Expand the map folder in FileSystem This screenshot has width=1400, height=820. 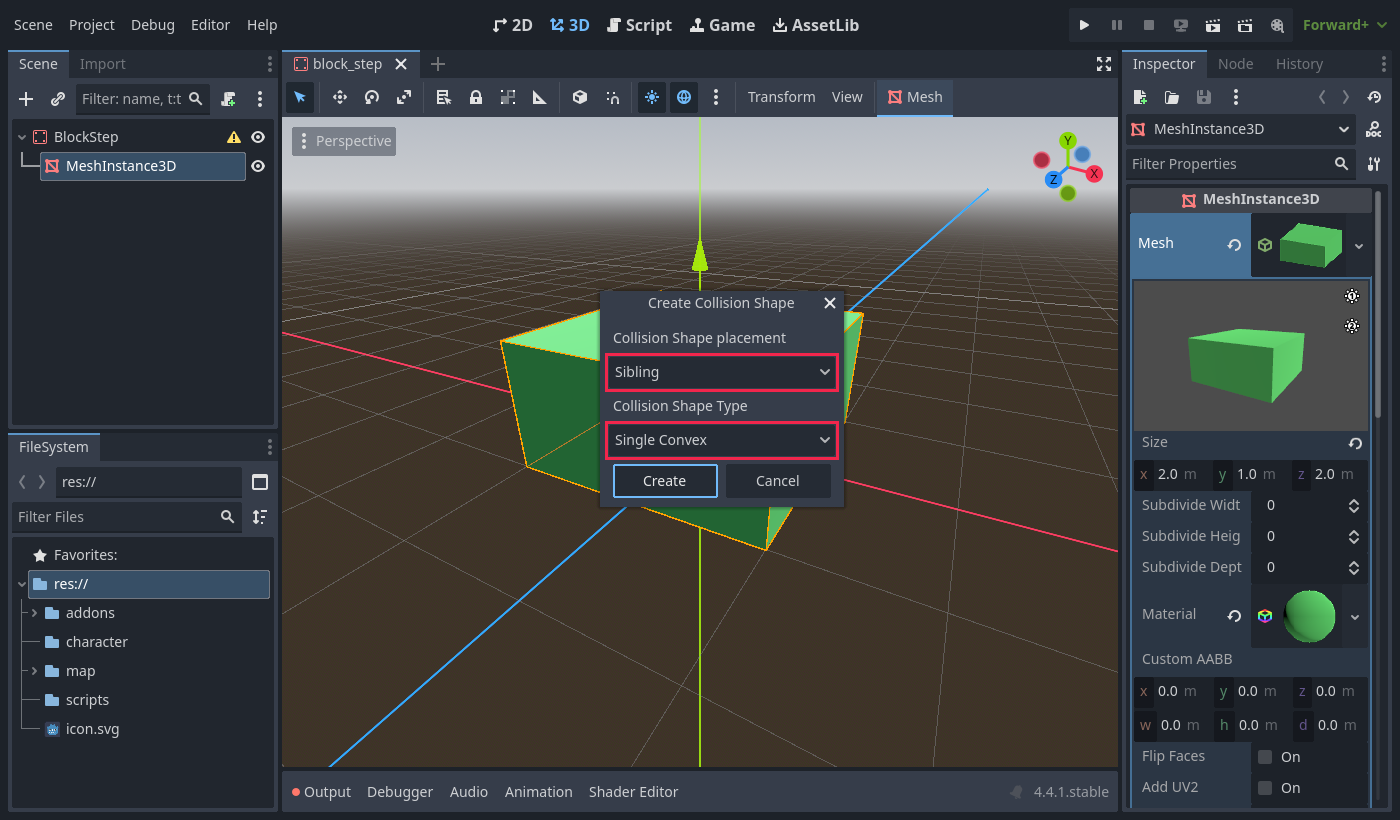pos(34,671)
